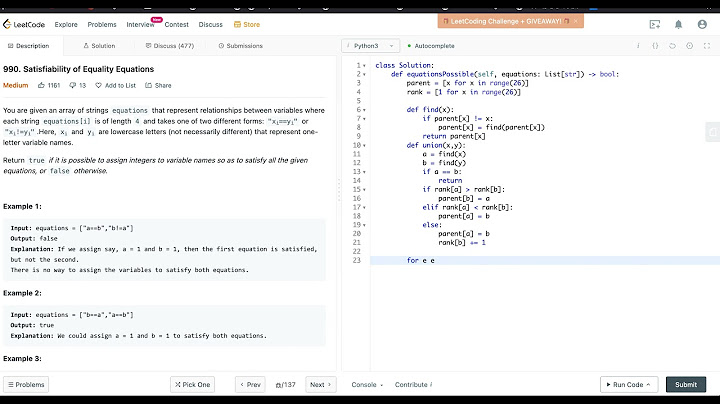Like the problem with thumbs up 1161
720x404 pixels.
pyautogui.click(x=49, y=85)
